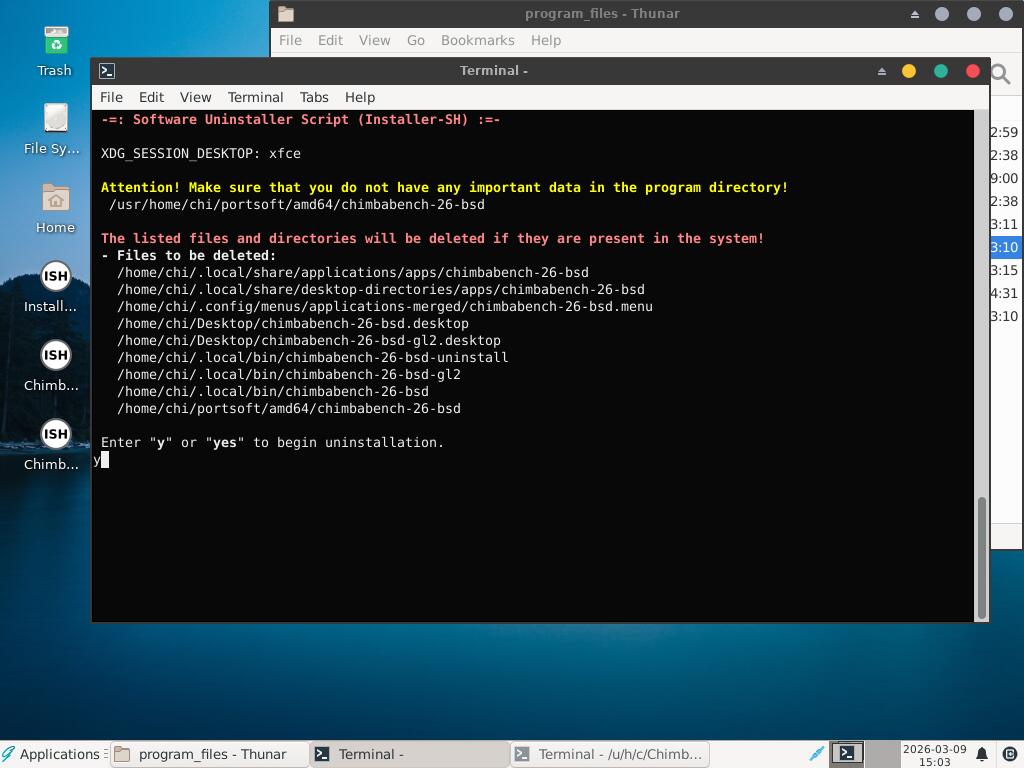Image resolution: width=1024 pixels, height=768 pixels.
Task: Open the Edit menu in Thunar window
Action: tap(330, 40)
